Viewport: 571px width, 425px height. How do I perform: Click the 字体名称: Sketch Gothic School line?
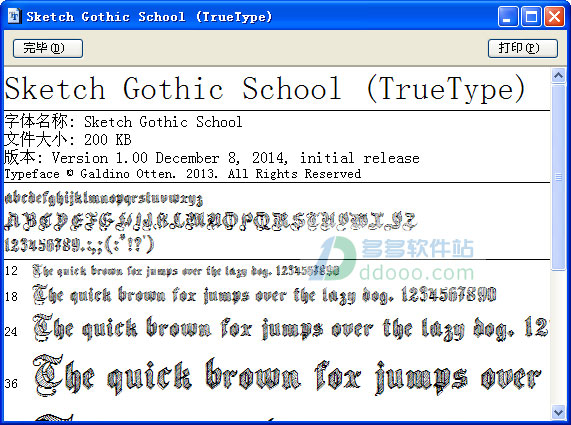123,122
